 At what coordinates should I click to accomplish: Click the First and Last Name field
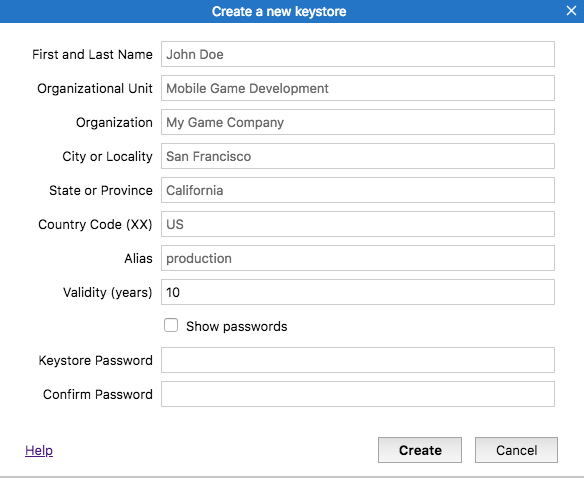[x=358, y=54]
